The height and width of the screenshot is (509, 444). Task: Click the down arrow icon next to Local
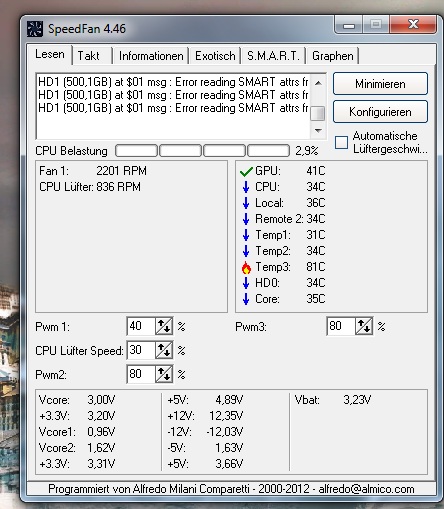point(246,203)
